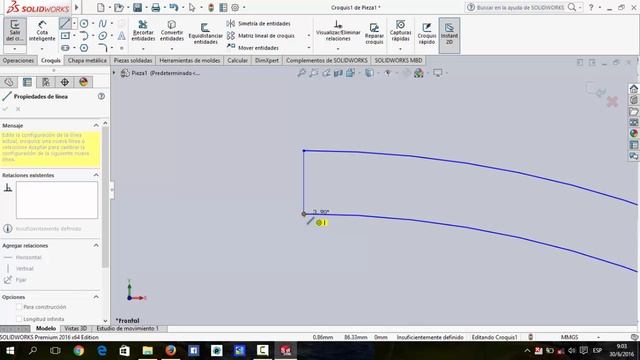Collapse the Mensaje section
This screenshot has height=360, width=640.
pyautogui.click(x=96, y=125)
